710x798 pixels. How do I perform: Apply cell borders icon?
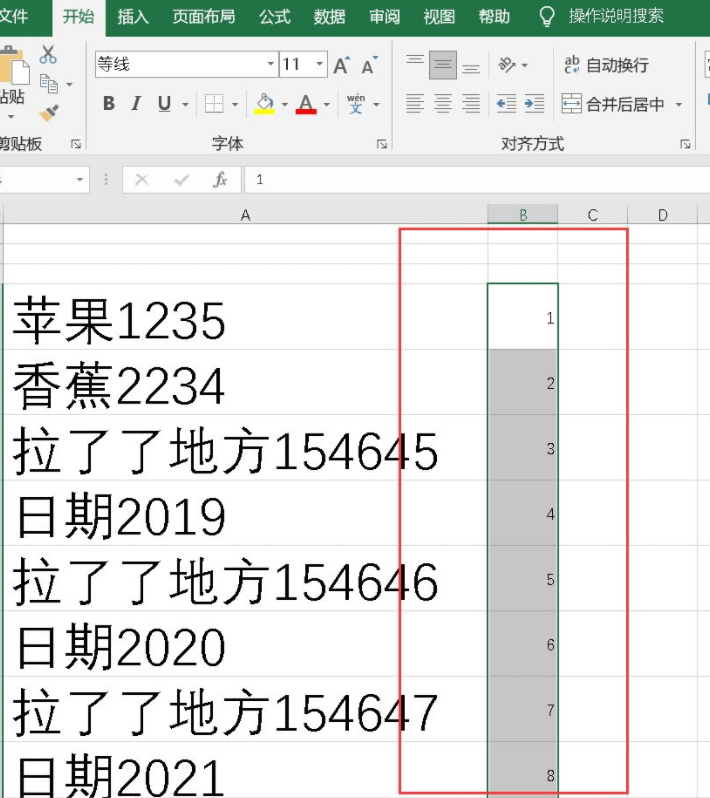pyautogui.click(x=214, y=104)
